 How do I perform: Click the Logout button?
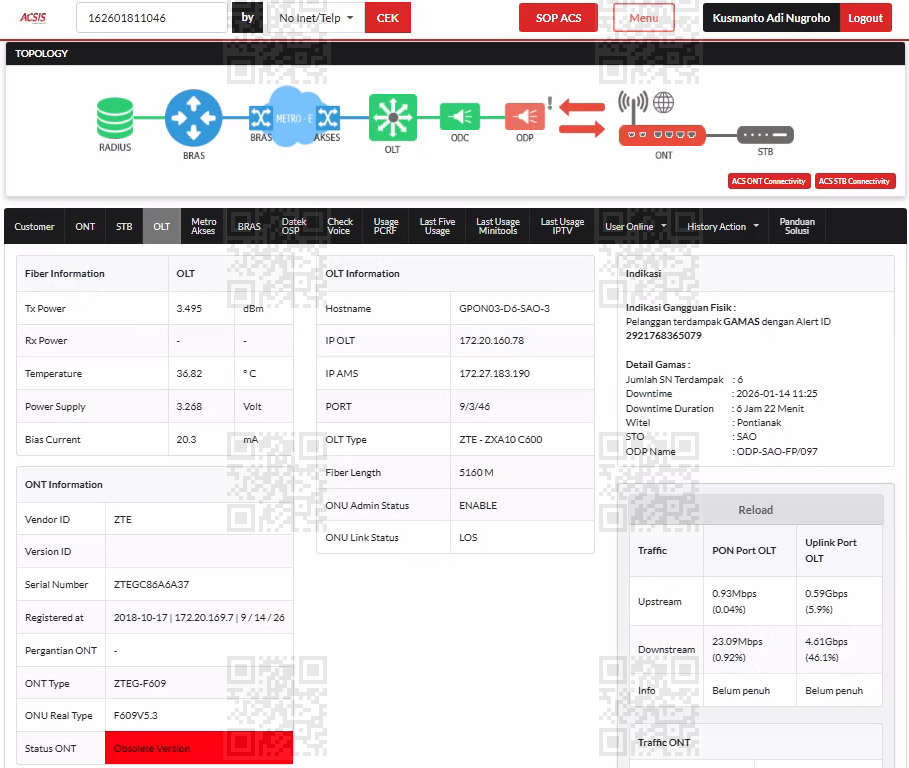click(x=865, y=18)
